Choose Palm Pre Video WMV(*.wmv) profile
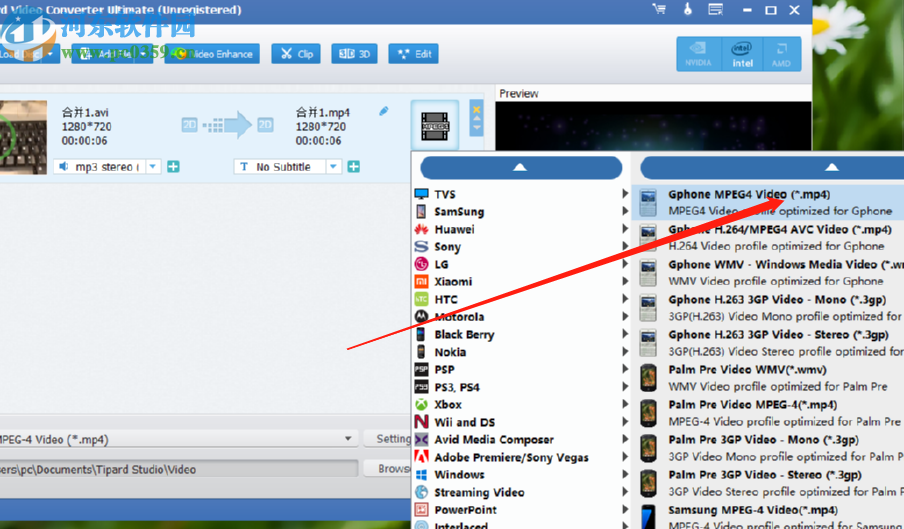Image resolution: width=904 pixels, height=529 pixels. click(x=769, y=378)
